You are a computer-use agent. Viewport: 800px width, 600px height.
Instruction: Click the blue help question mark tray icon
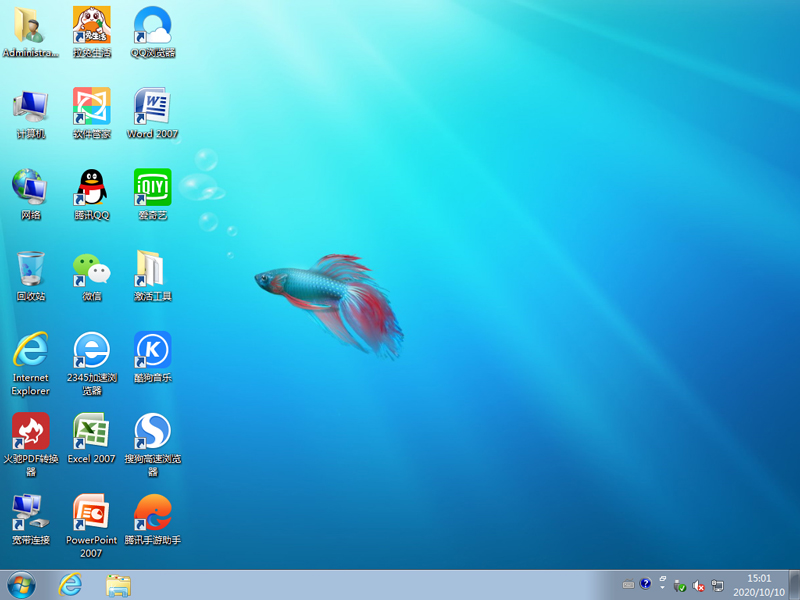646,584
